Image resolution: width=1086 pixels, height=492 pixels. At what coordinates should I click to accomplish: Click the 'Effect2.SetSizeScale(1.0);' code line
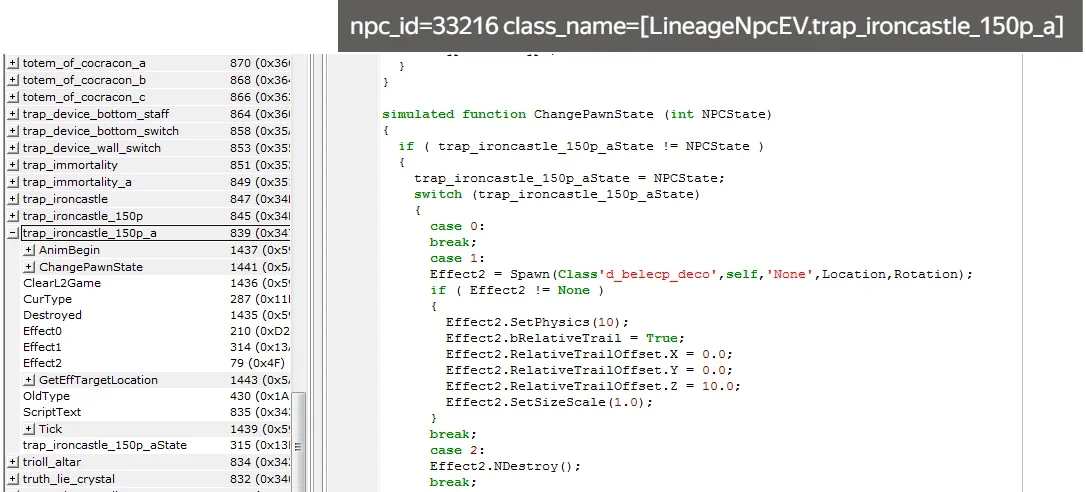(x=549, y=402)
